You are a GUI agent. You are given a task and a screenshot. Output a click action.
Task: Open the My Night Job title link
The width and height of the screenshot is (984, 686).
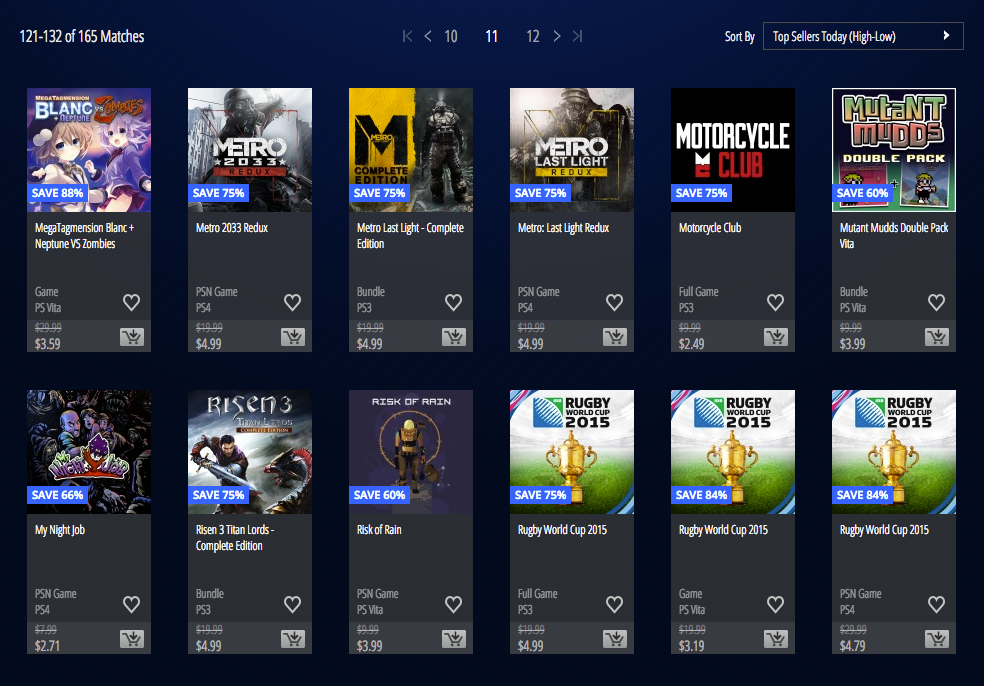point(60,530)
